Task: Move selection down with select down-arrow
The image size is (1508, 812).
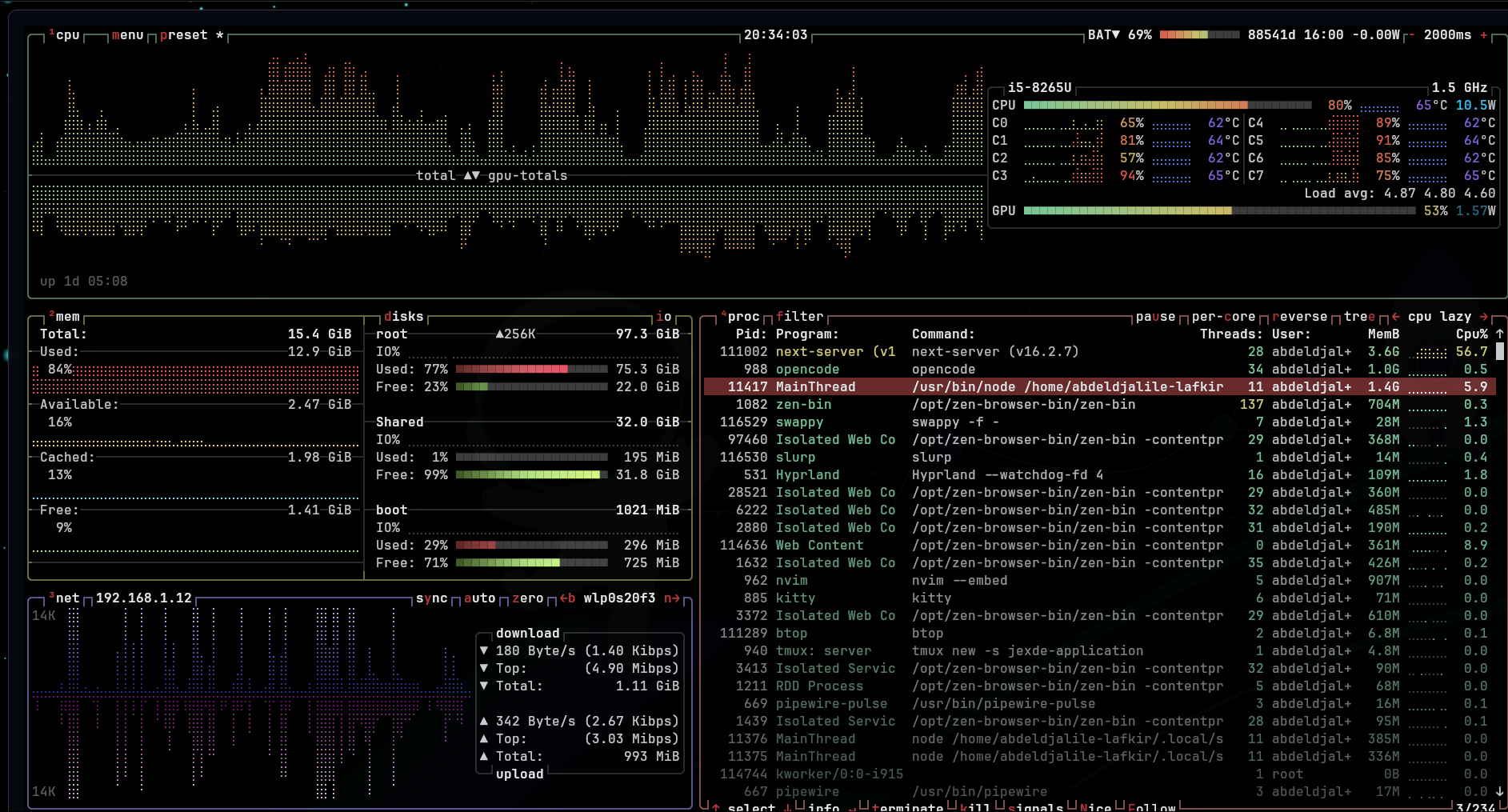Action: click(788, 807)
